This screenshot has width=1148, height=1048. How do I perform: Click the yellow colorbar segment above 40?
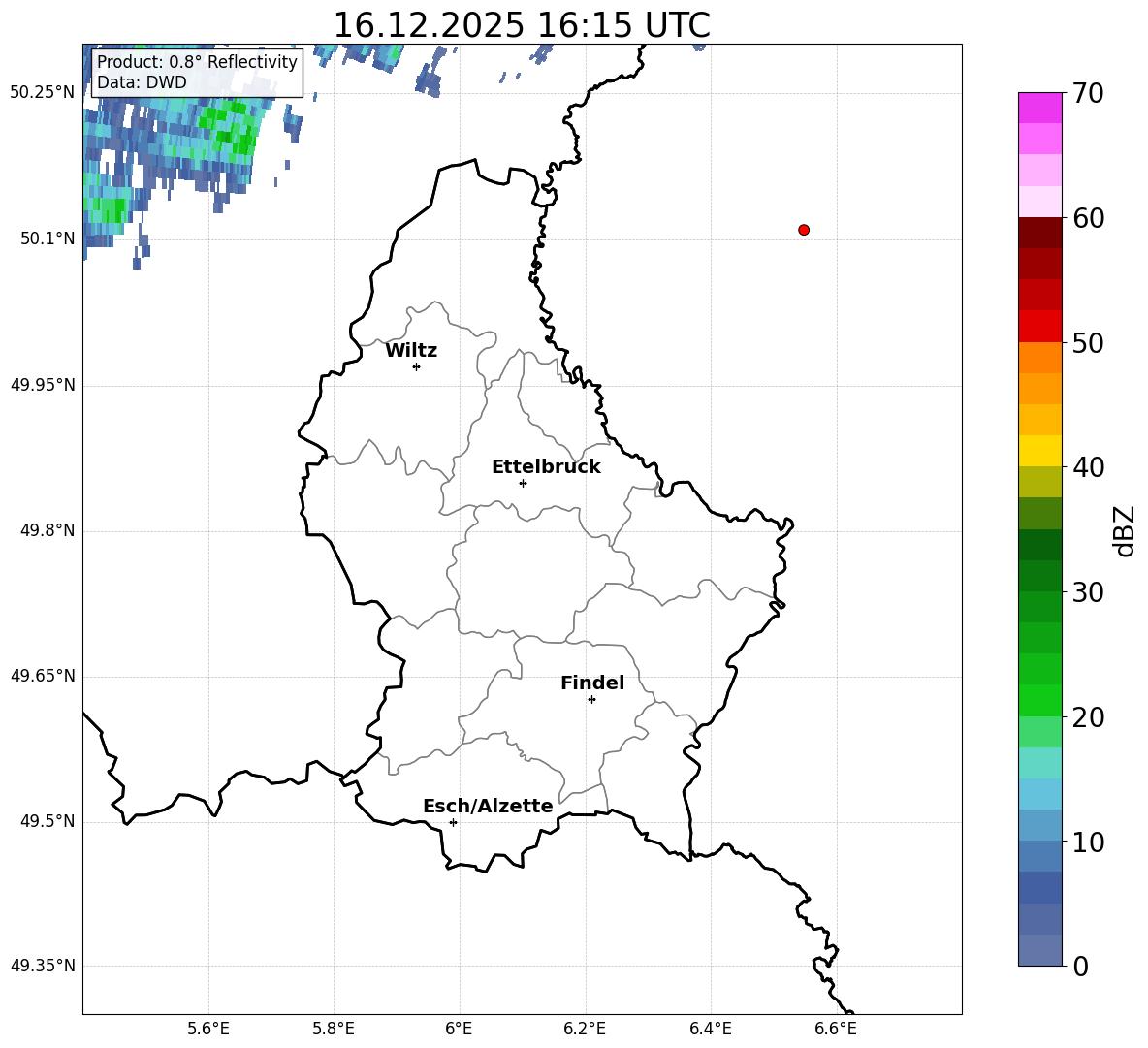click(x=1039, y=451)
